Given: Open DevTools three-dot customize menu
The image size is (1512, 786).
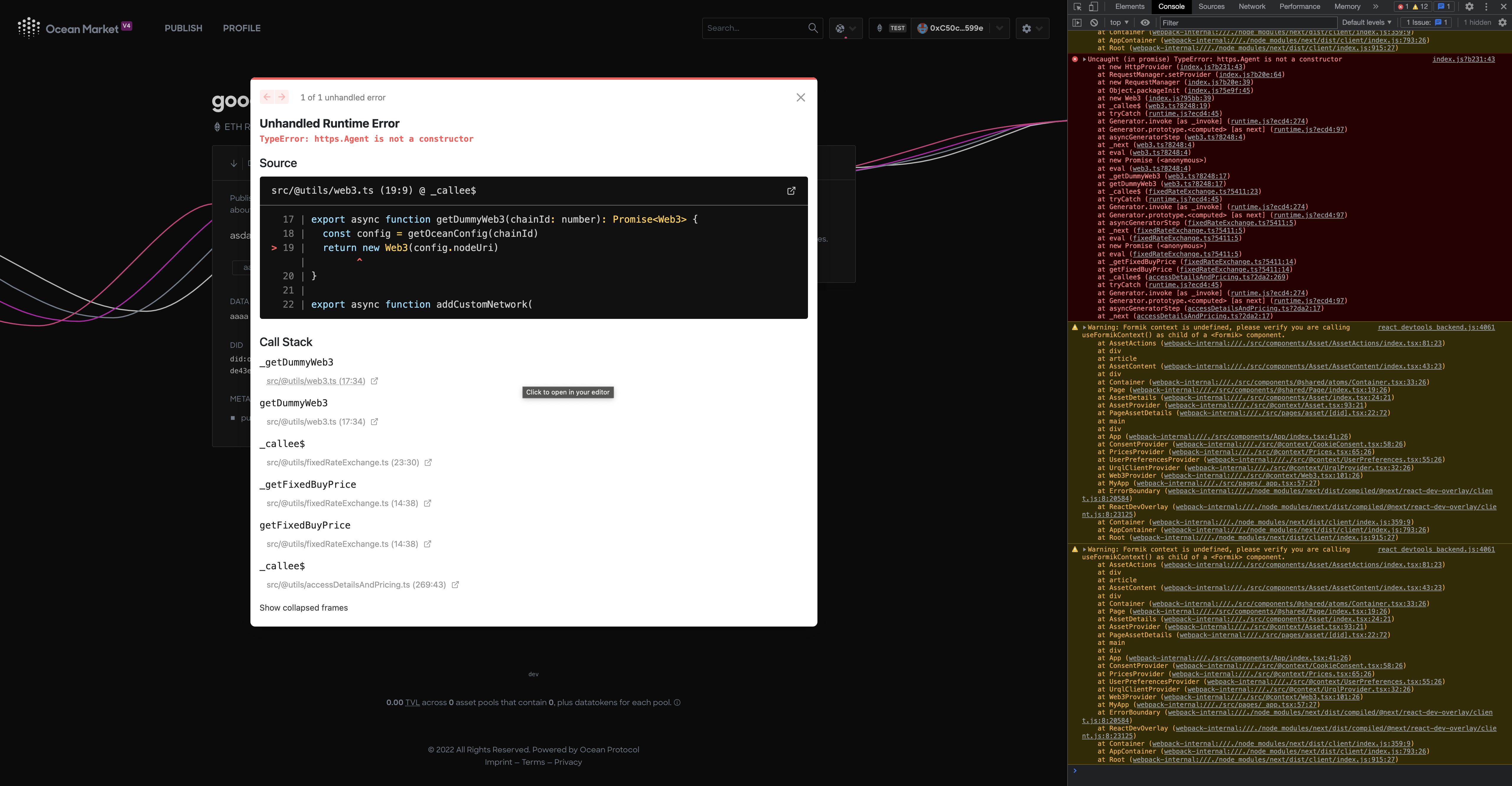Looking at the screenshot, I should pos(1486,7).
